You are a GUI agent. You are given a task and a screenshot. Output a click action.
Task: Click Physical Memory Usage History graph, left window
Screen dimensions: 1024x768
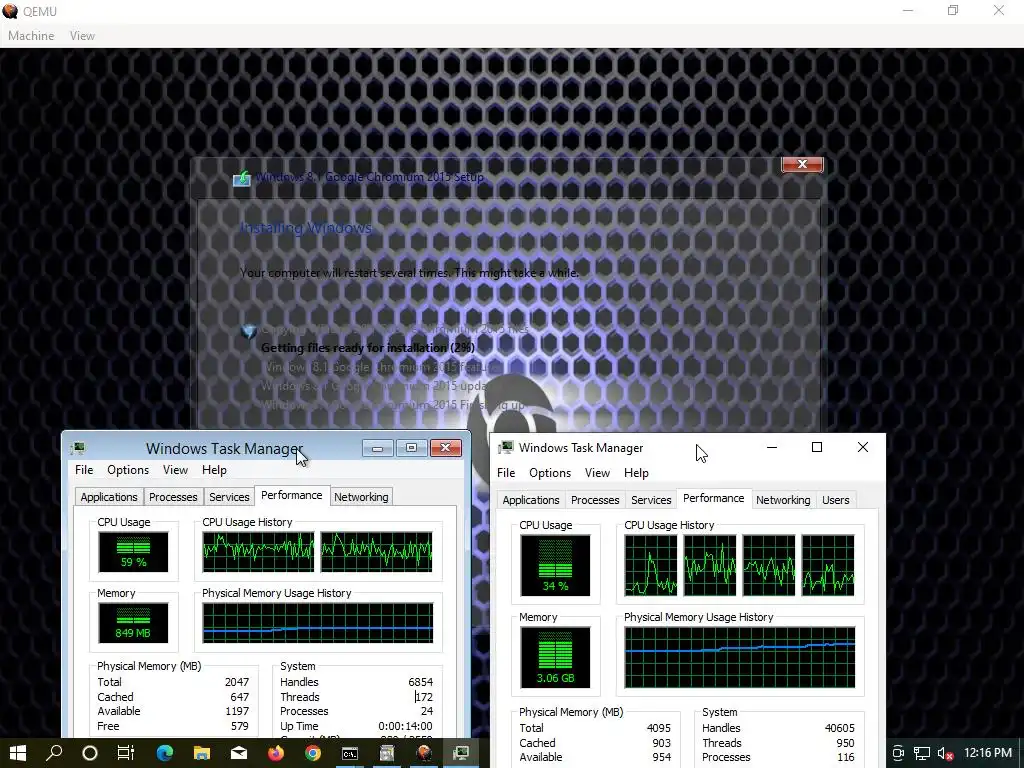317,622
